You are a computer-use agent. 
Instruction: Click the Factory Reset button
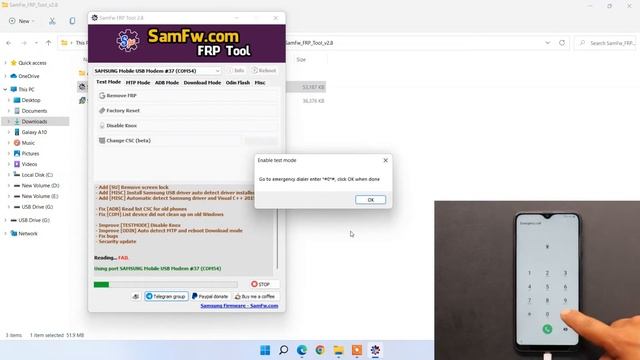(x=188, y=111)
